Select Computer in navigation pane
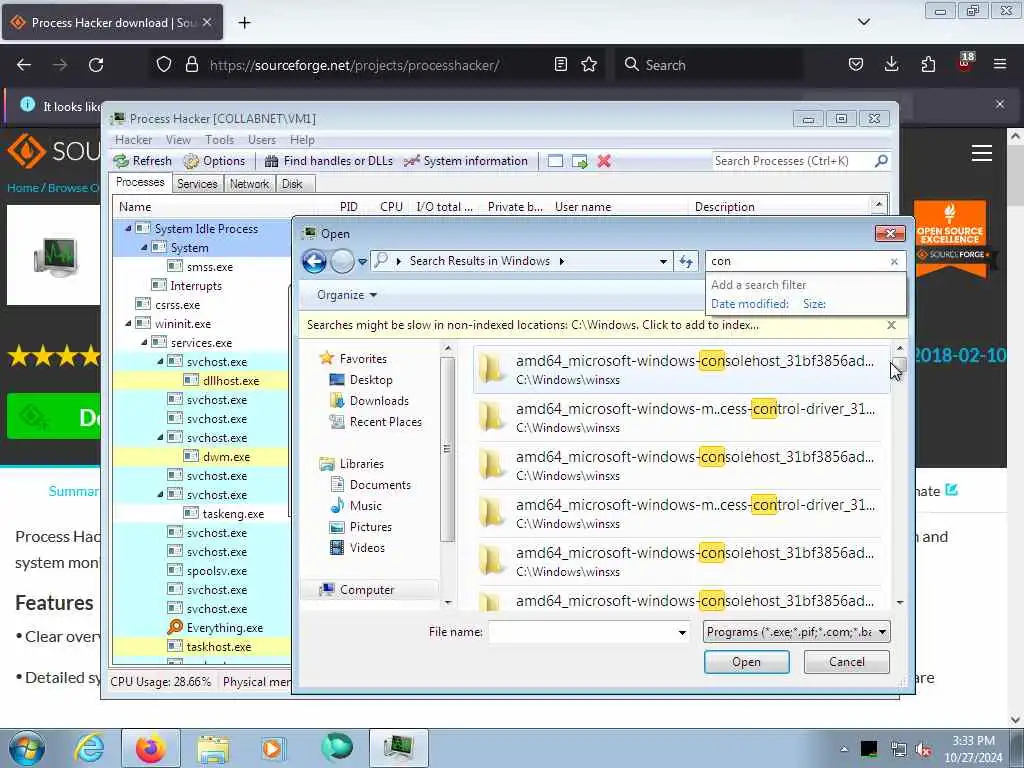 (367, 590)
